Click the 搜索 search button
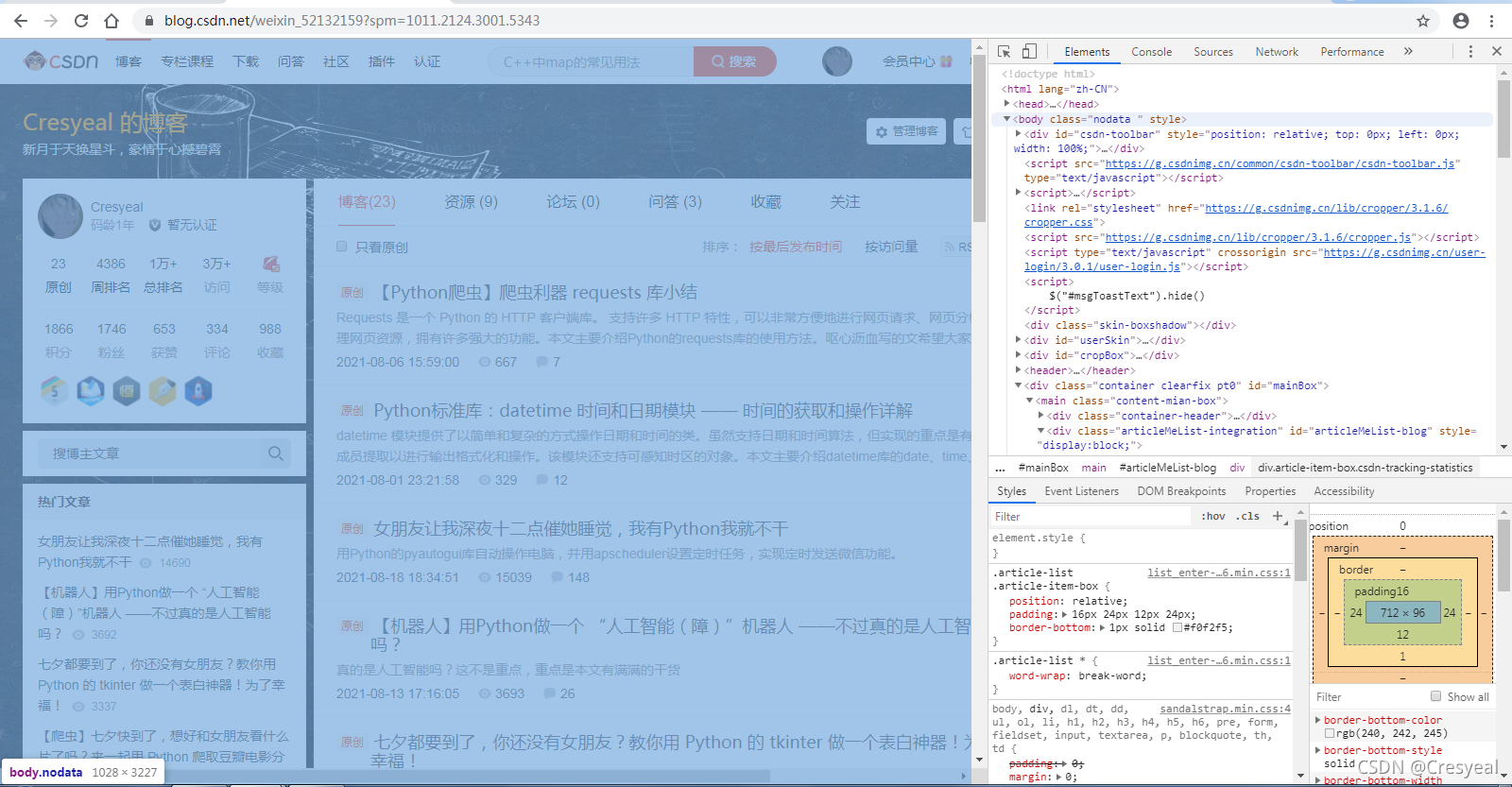1512x787 pixels. 734,61
